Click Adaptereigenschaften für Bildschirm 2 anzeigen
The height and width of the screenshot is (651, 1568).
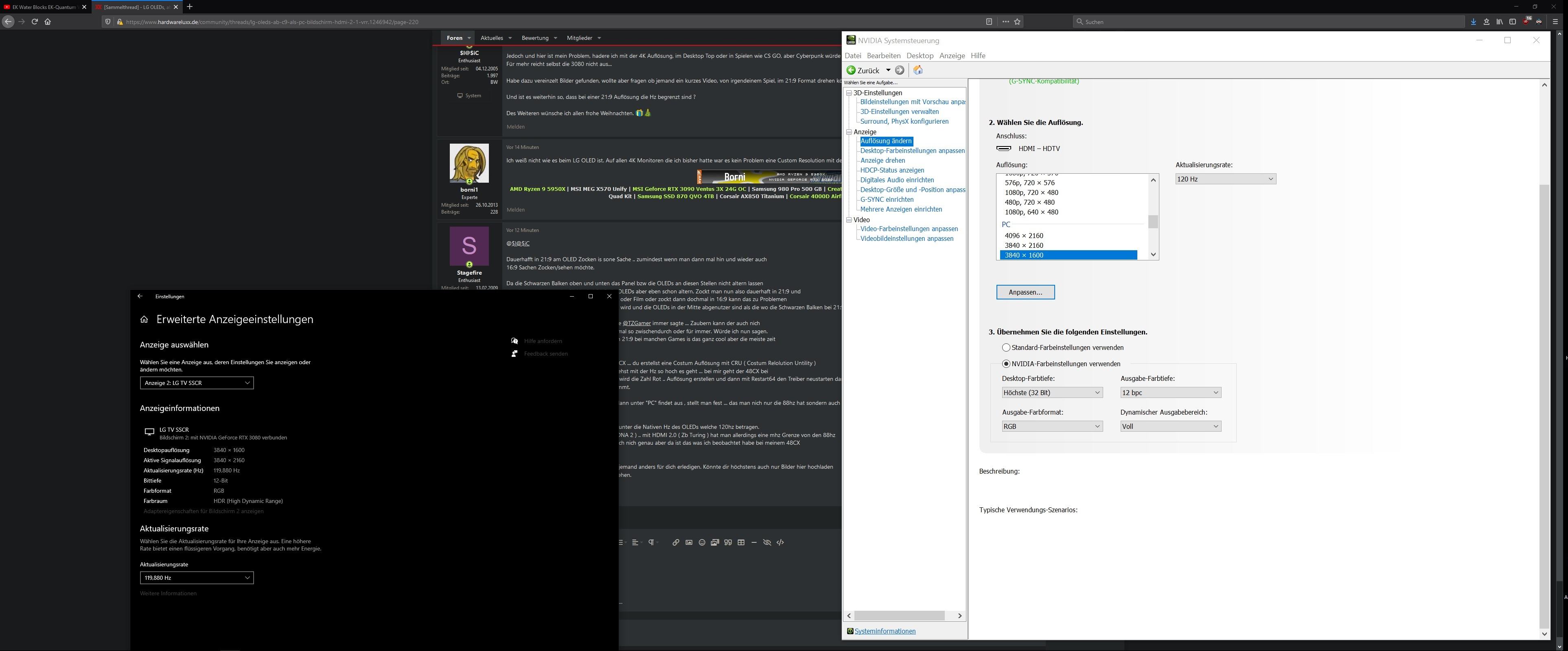(203, 511)
